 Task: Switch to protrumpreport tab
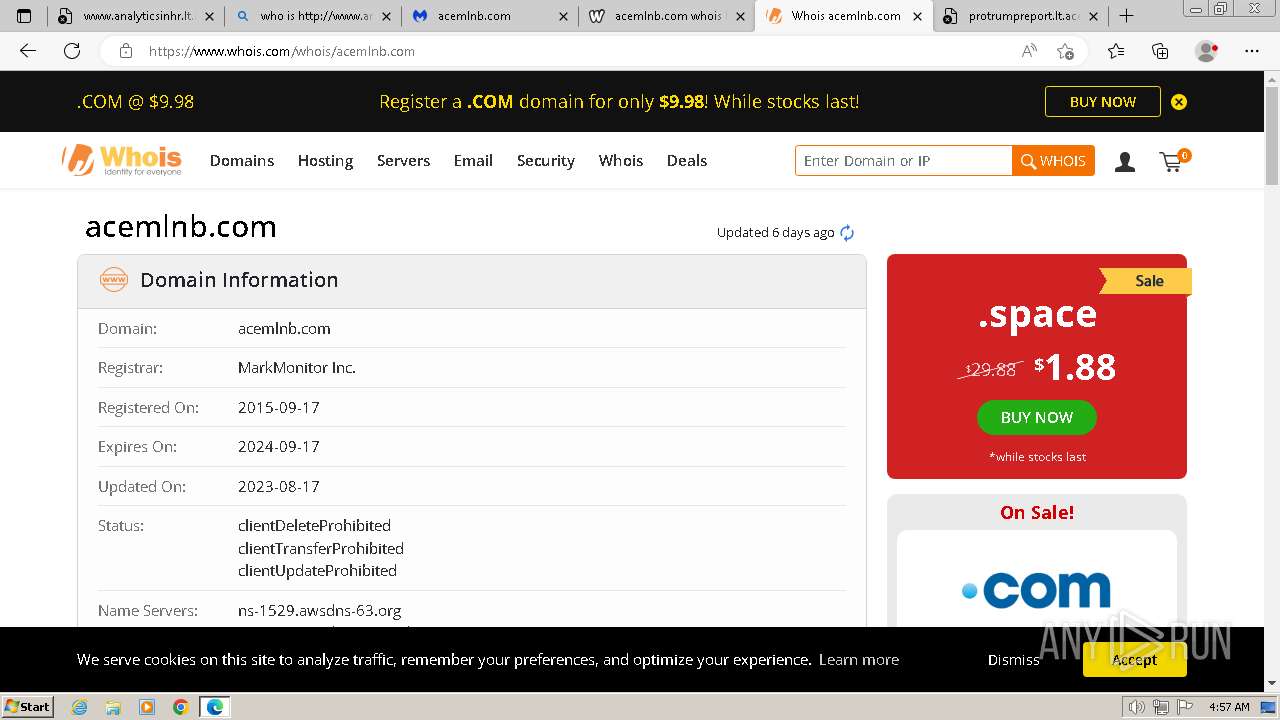[1020, 16]
